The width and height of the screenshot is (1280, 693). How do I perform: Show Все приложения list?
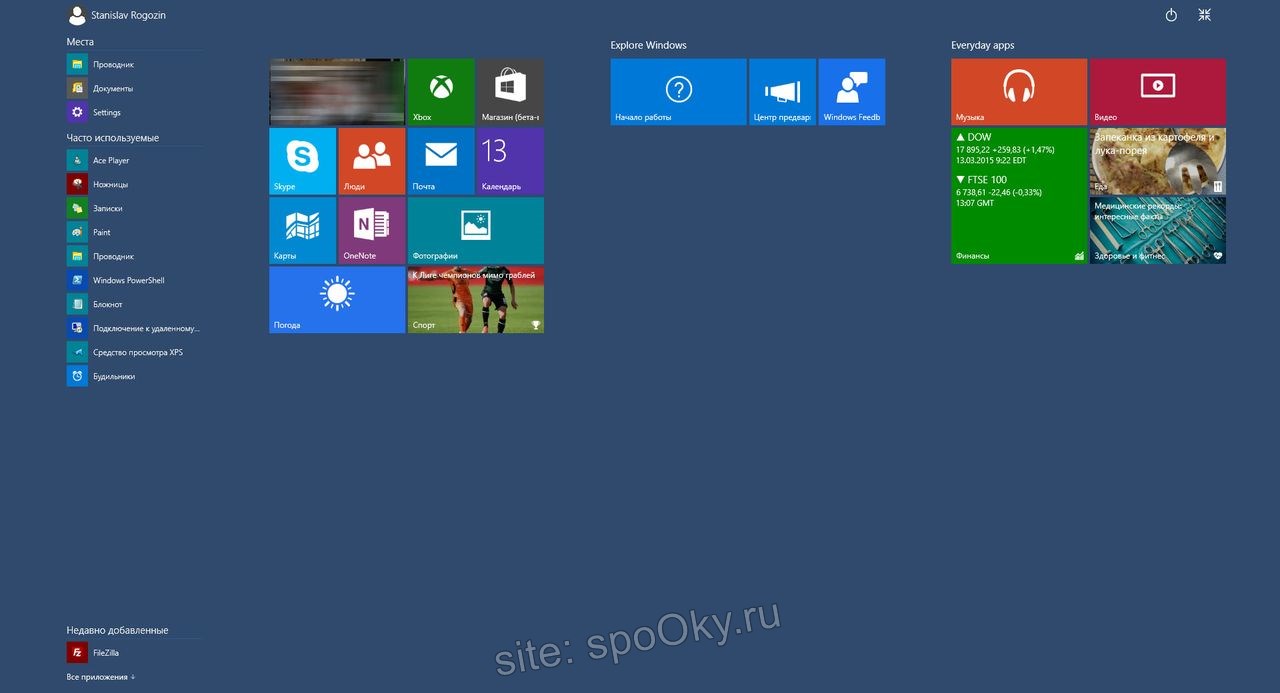[100, 678]
